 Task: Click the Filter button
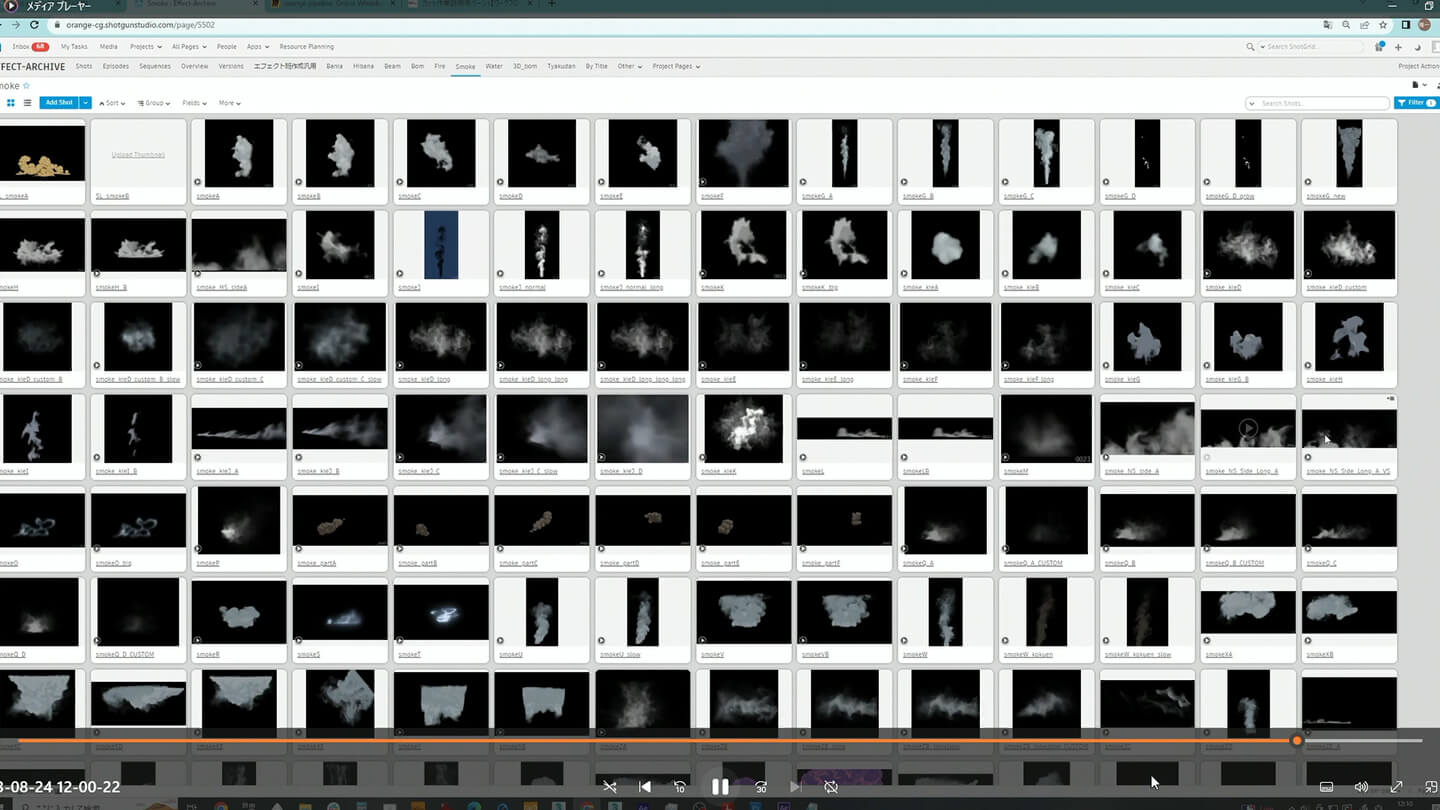point(1416,103)
